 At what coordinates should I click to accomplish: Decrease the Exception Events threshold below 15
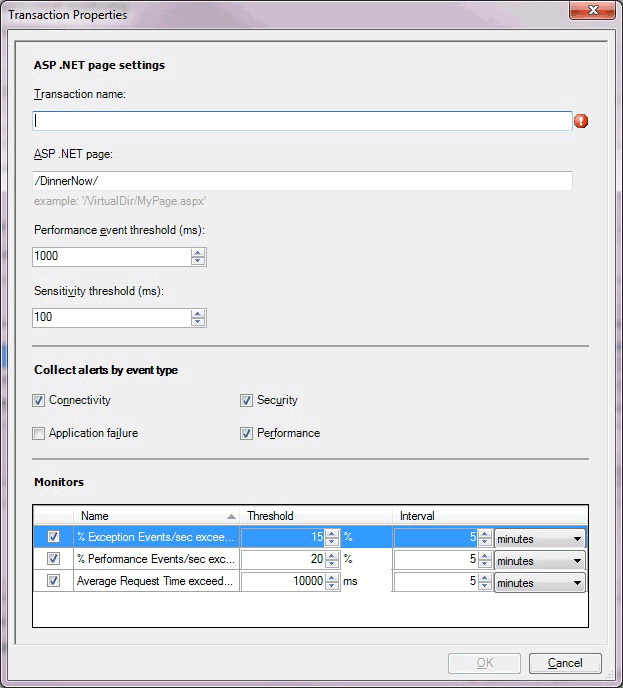pyautogui.click(x=332, y=541)
